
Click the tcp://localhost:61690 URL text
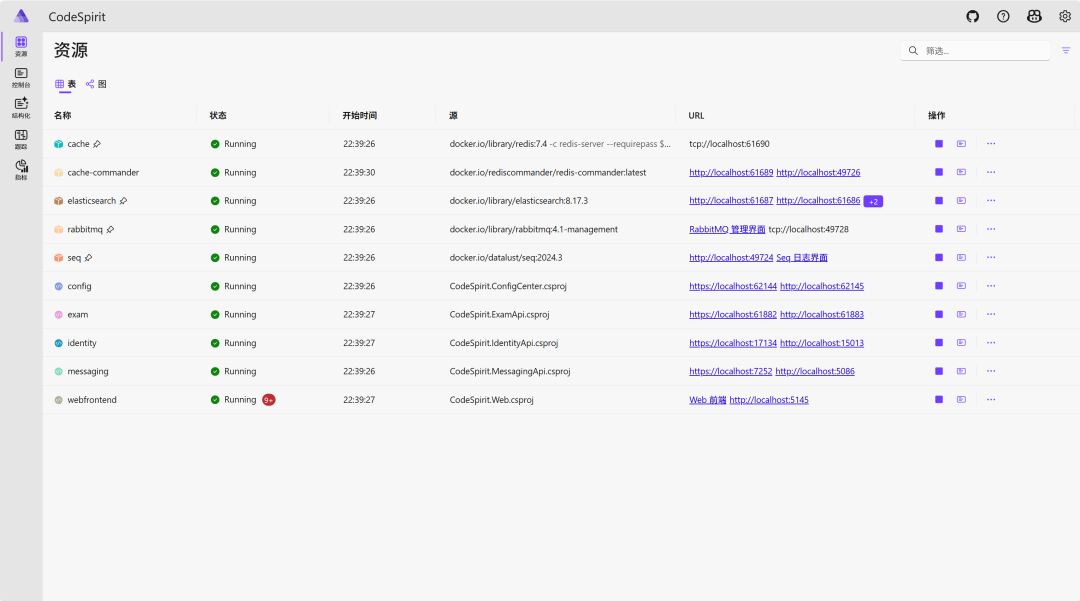pyautogui.click(x=729, y=144)
